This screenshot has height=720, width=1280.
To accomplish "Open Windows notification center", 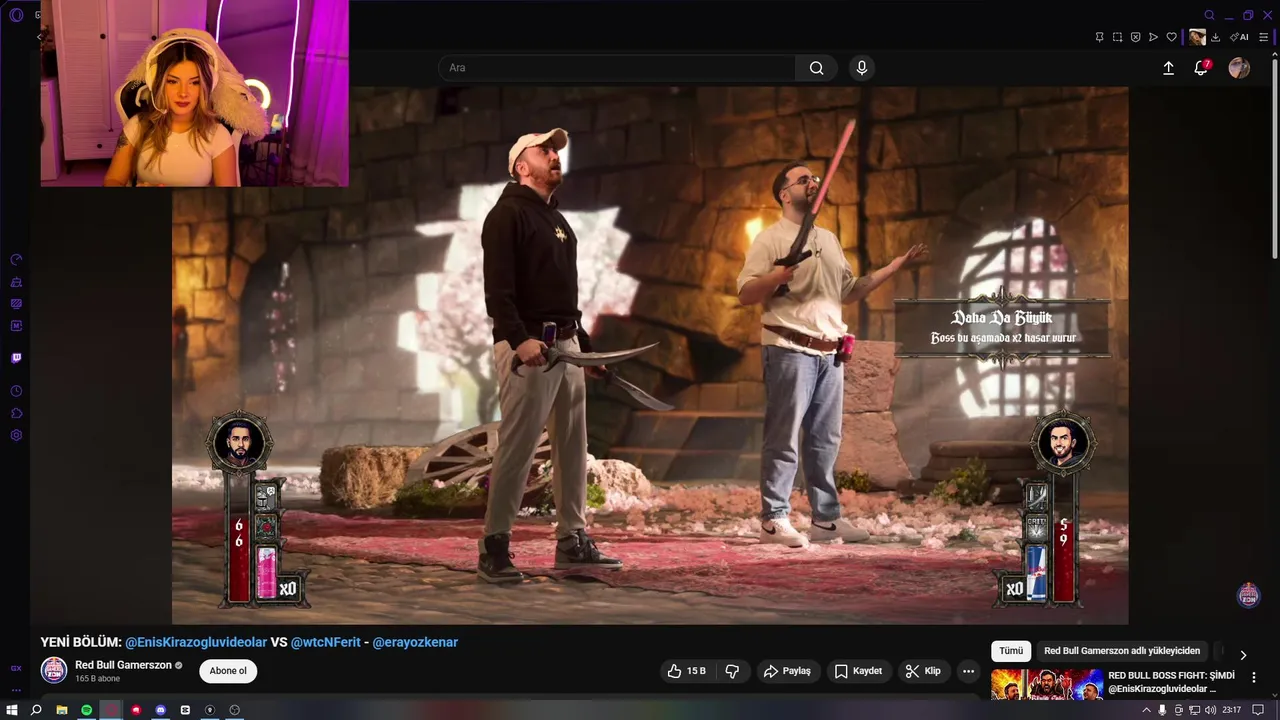I will point(1258,710).
